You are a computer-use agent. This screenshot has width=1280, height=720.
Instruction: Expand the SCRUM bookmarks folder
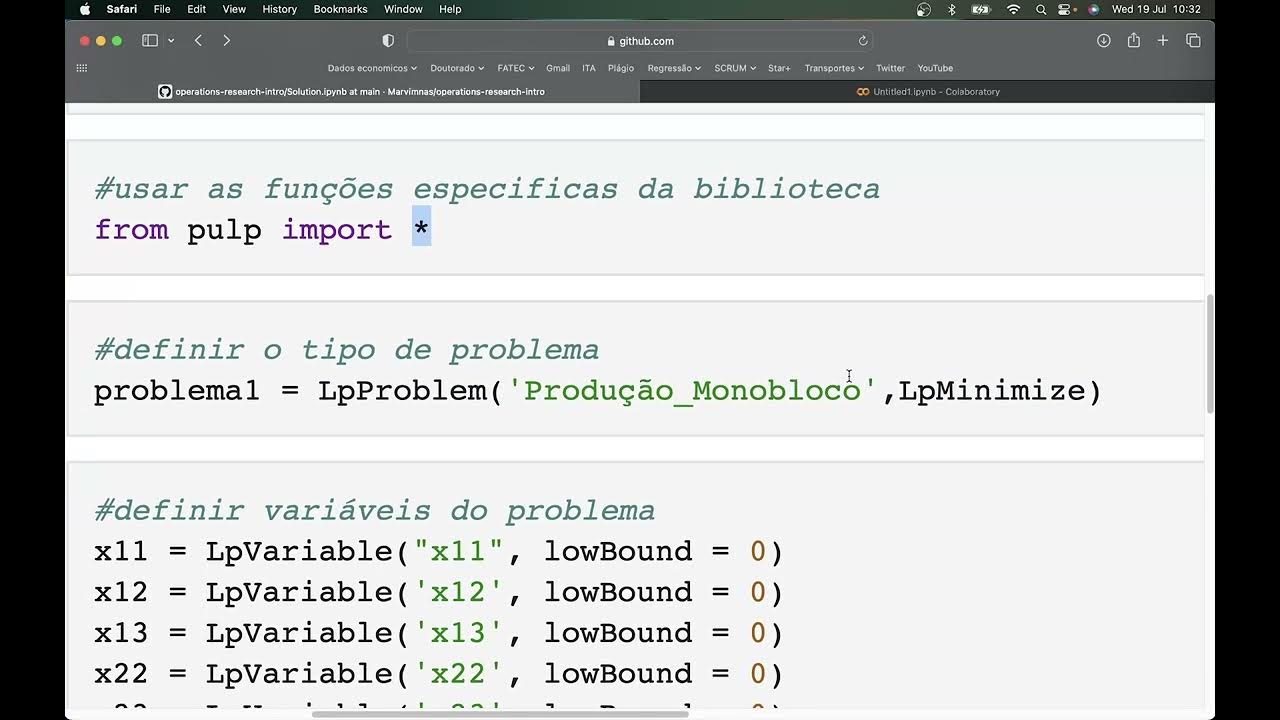735,68
